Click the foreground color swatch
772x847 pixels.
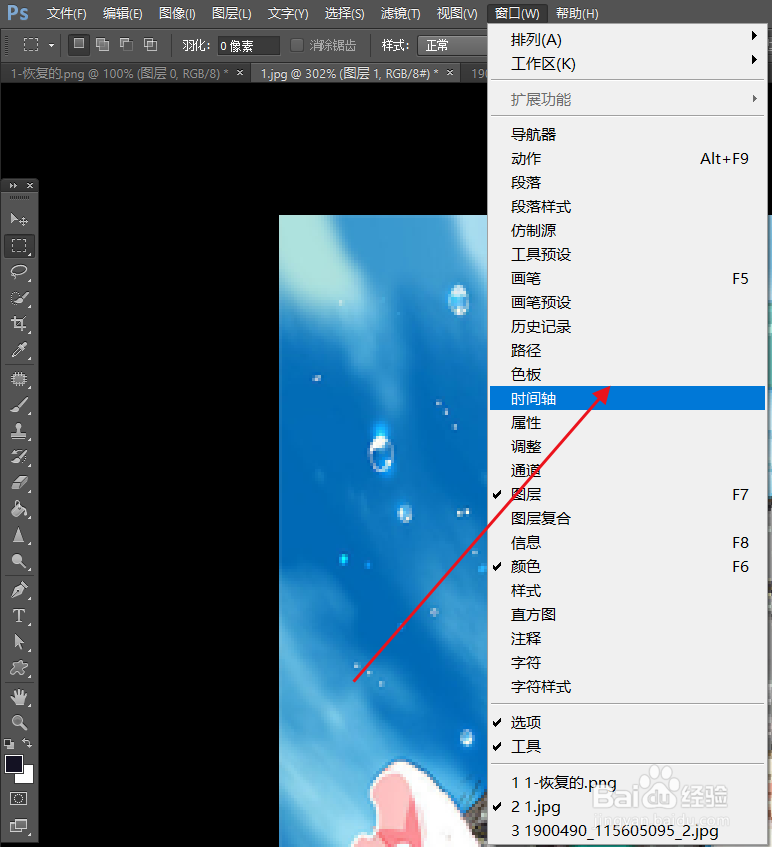13,763
